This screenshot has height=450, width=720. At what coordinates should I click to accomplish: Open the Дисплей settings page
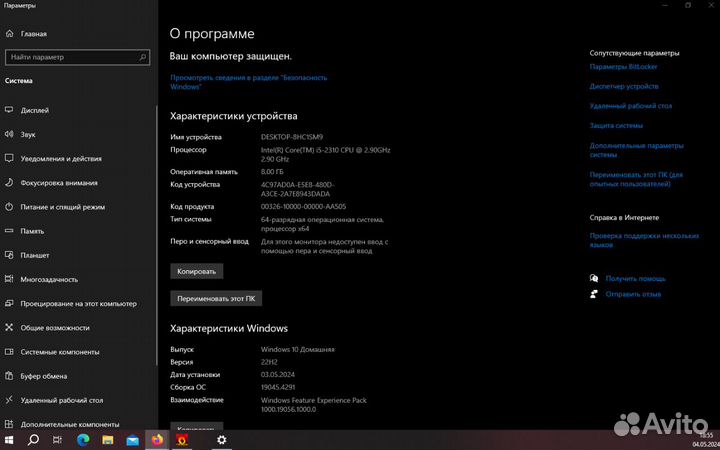tap(34, 110)
